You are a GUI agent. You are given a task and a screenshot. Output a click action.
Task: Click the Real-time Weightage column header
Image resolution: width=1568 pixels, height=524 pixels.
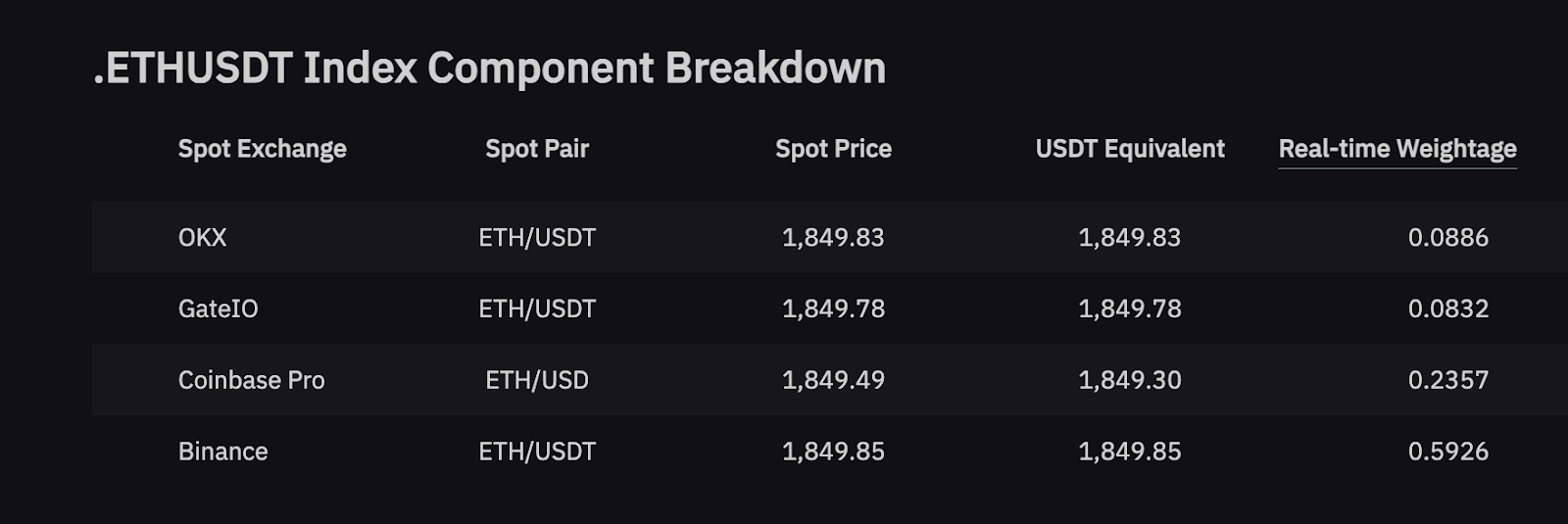click(1397, 149)
